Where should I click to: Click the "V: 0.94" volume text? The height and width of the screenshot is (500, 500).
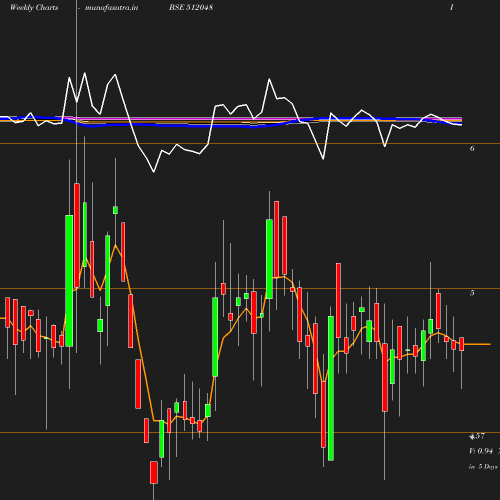[x=481, y=451]
